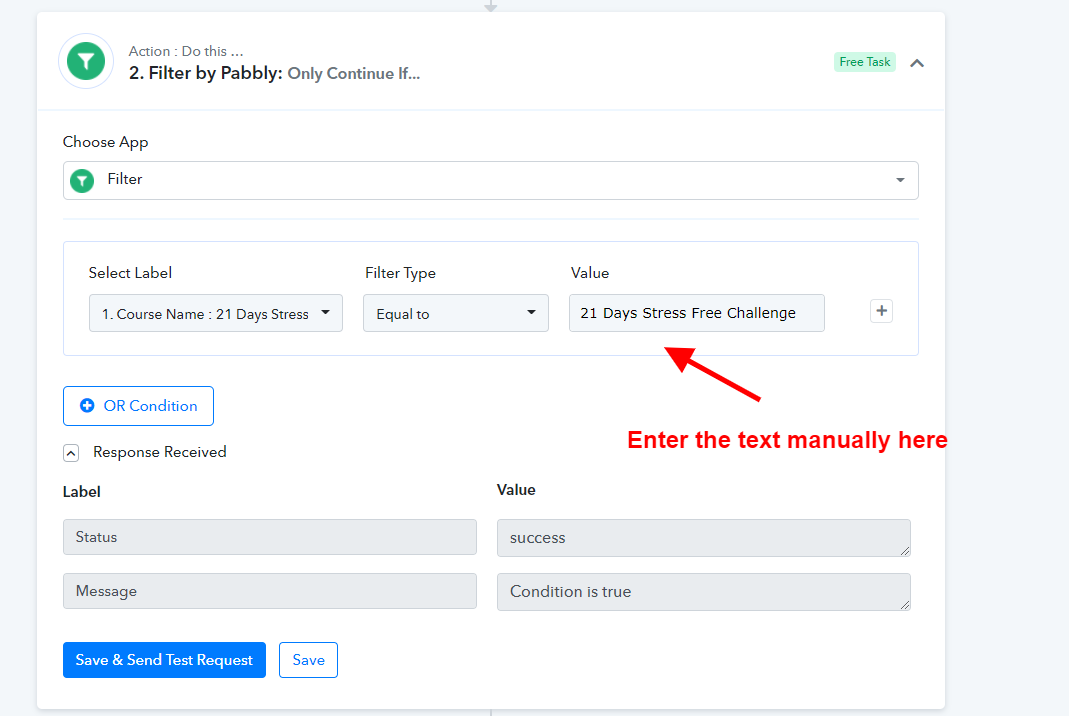Open the Select Label Course Name dropdown
1069x716 pixels.
(215, 313)
